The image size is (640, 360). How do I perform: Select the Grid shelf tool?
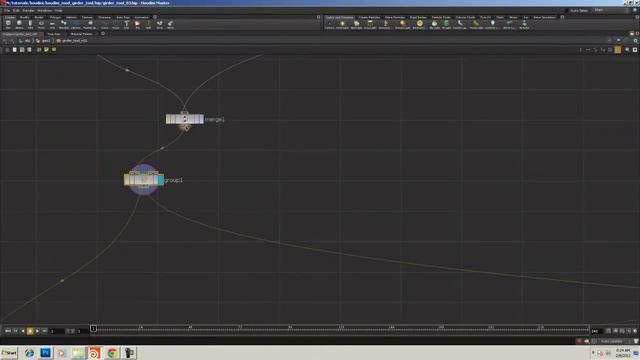coord(52,24)
